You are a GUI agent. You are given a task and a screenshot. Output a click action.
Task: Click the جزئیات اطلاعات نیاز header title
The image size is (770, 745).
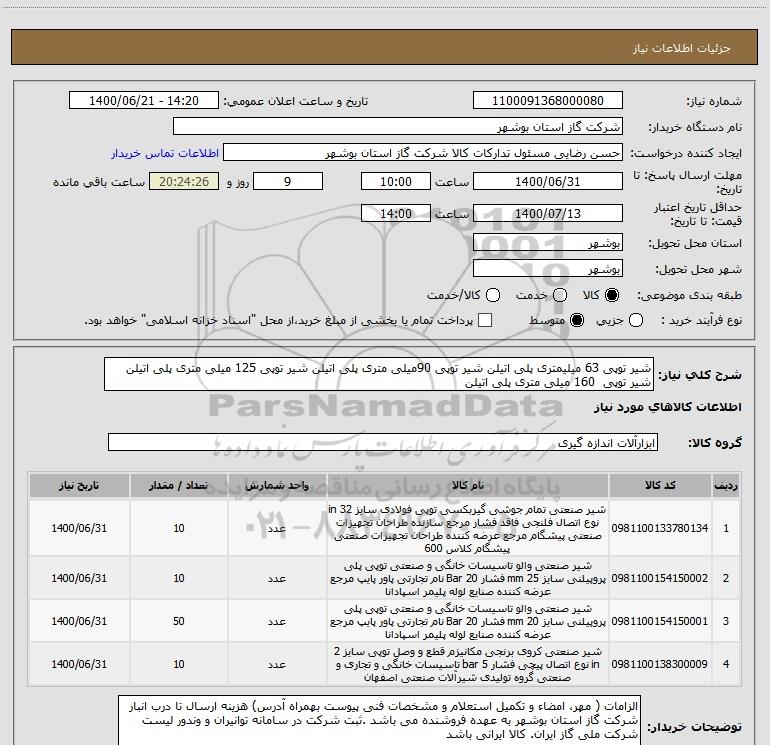(682, 48)
